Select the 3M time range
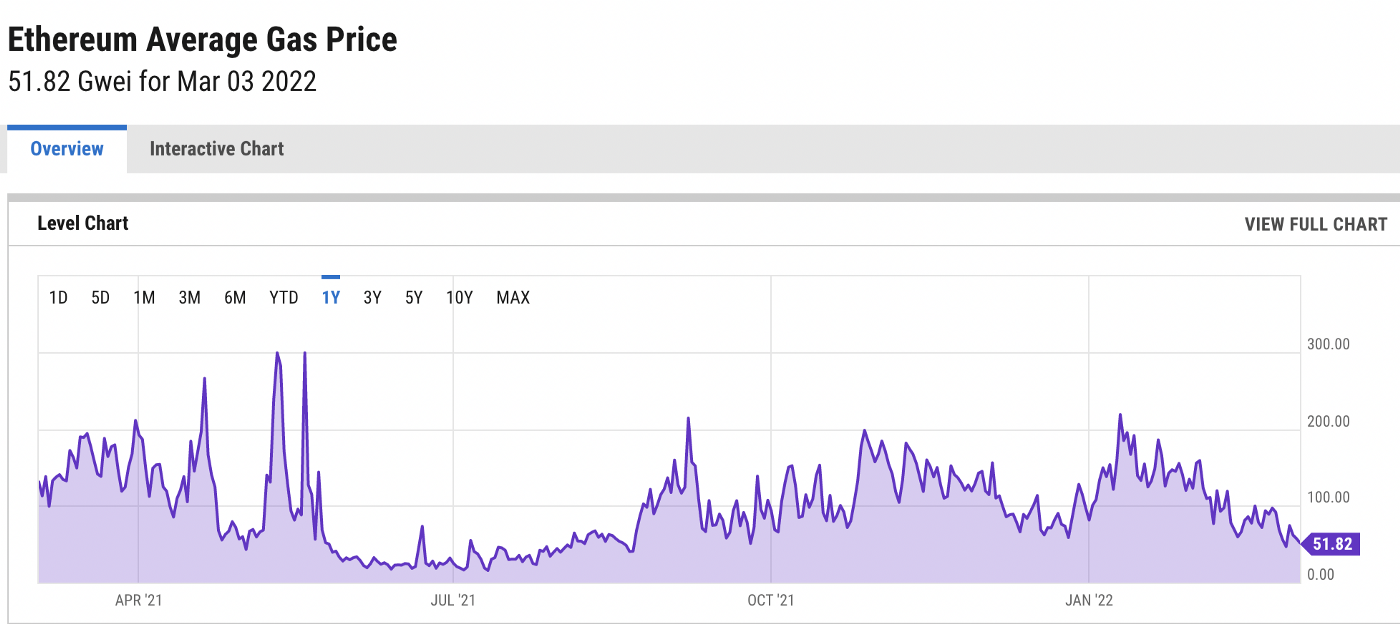This screenshot has width=1400, height=624. [189, 297]
